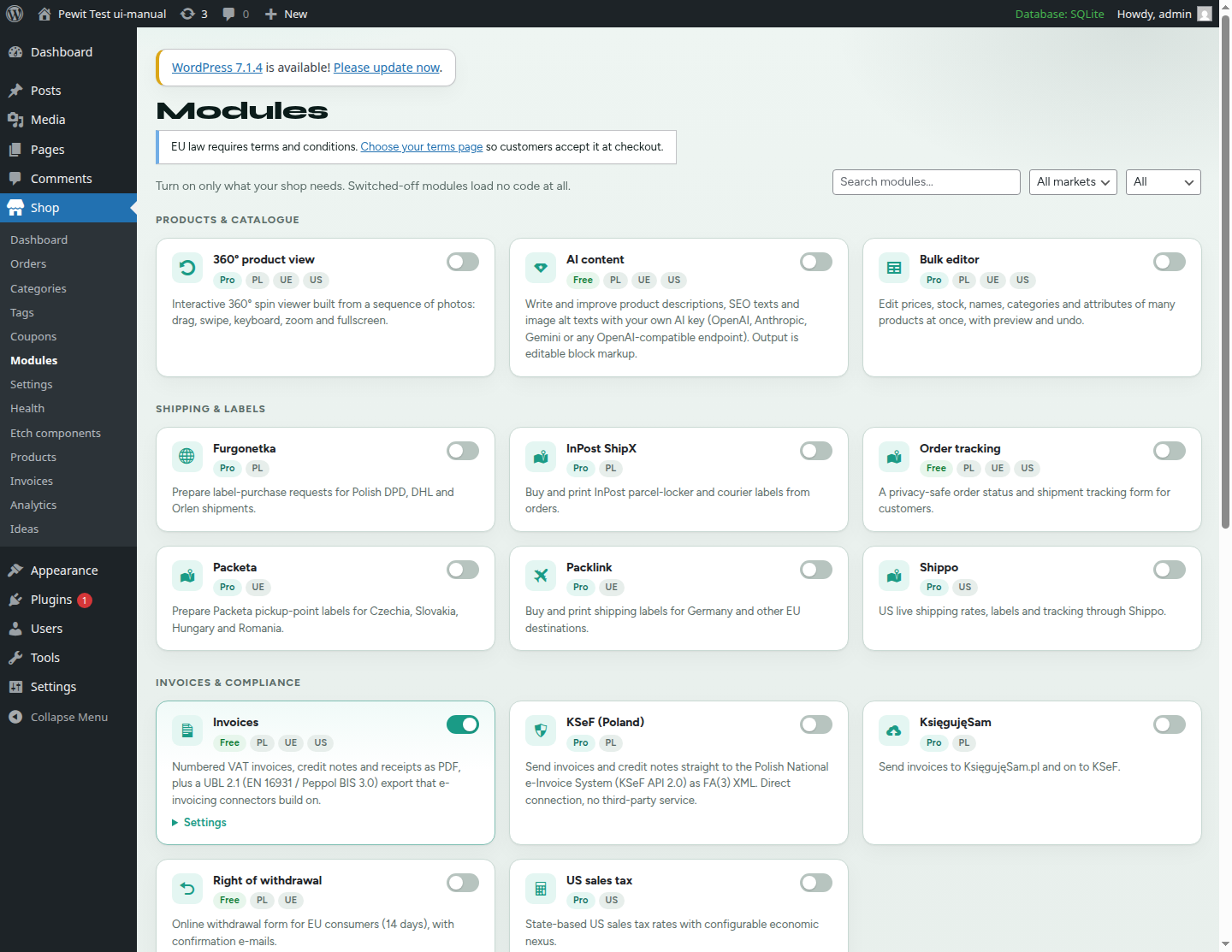
Task: Click the Invoices document icon
Action: pyautogui.click(x=187, y=730)
